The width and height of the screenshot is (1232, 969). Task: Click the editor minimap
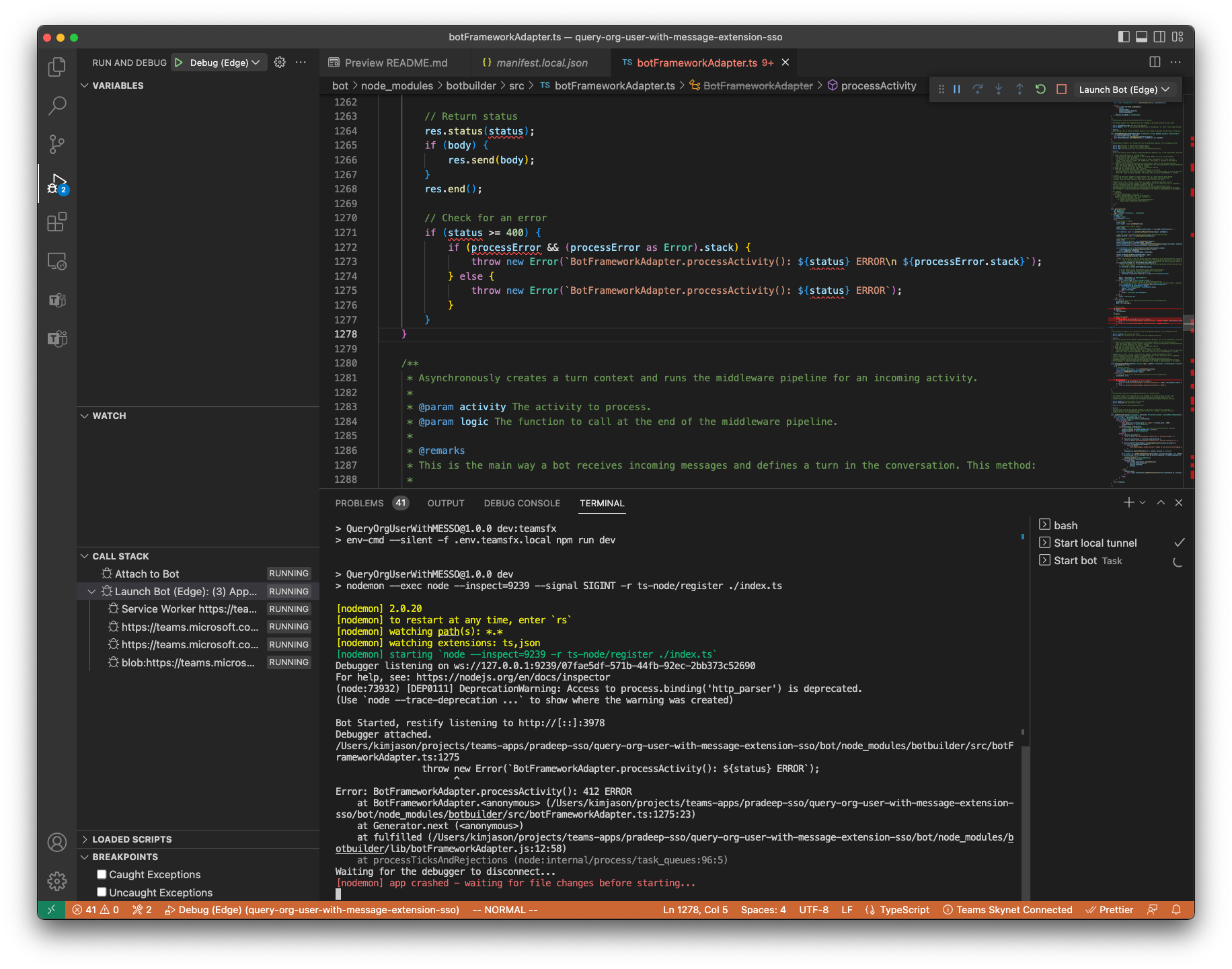point(1146,292)
